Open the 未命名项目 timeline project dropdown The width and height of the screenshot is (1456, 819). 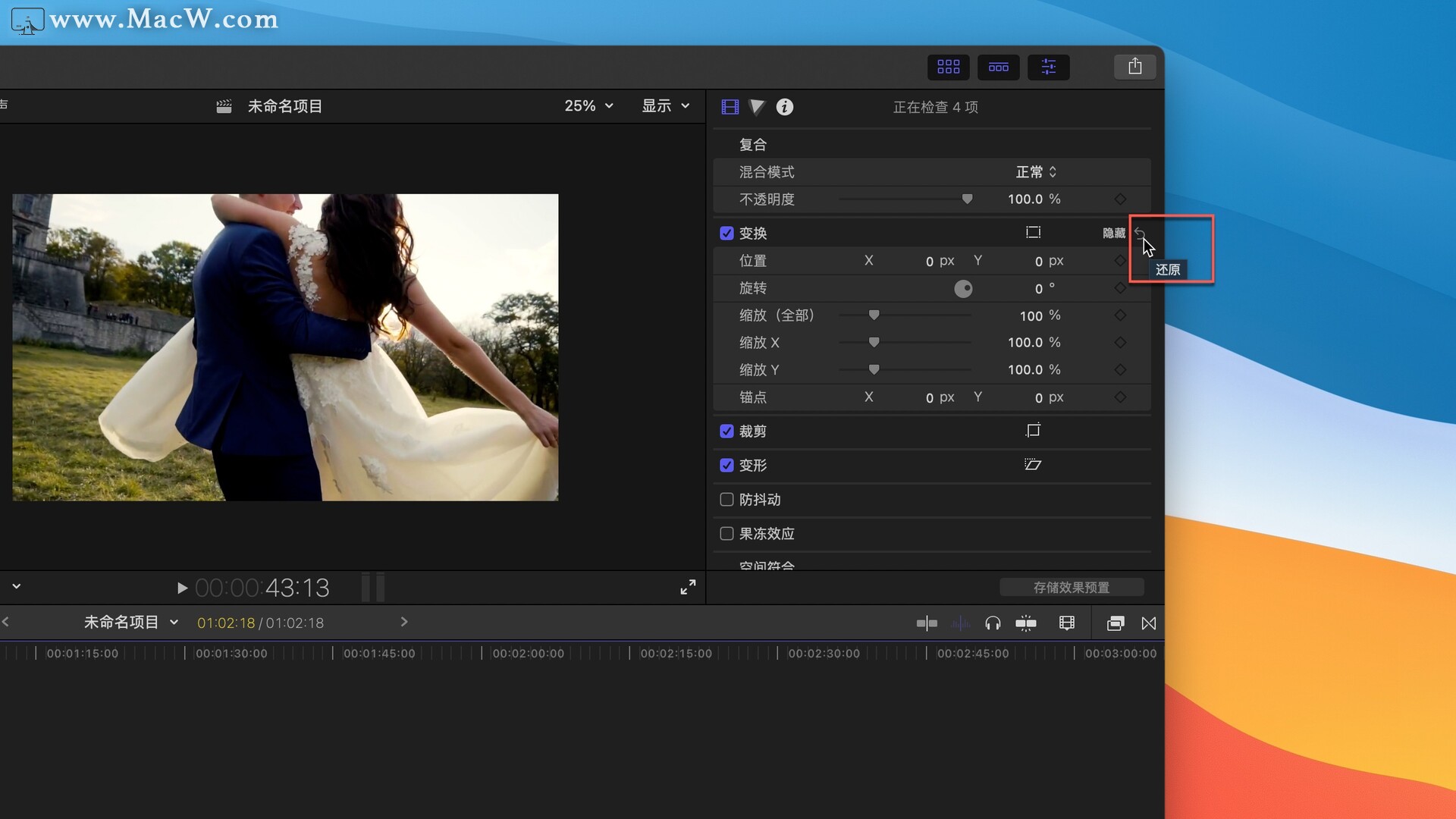tap(130, 623)
